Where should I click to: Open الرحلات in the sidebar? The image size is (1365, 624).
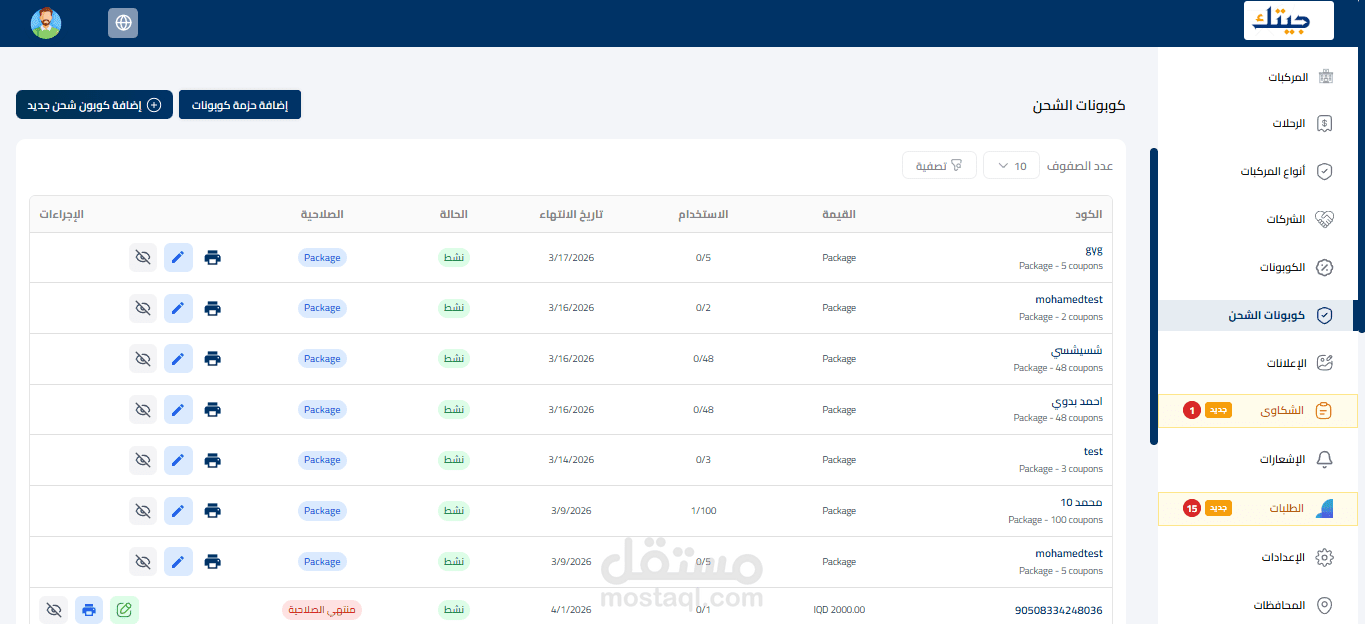1259,124
